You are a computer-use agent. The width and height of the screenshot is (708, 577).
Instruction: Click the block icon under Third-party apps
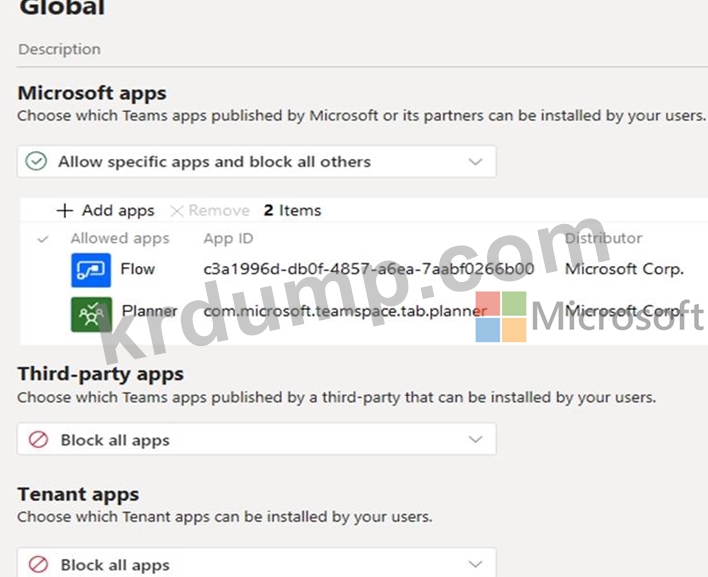39,440
